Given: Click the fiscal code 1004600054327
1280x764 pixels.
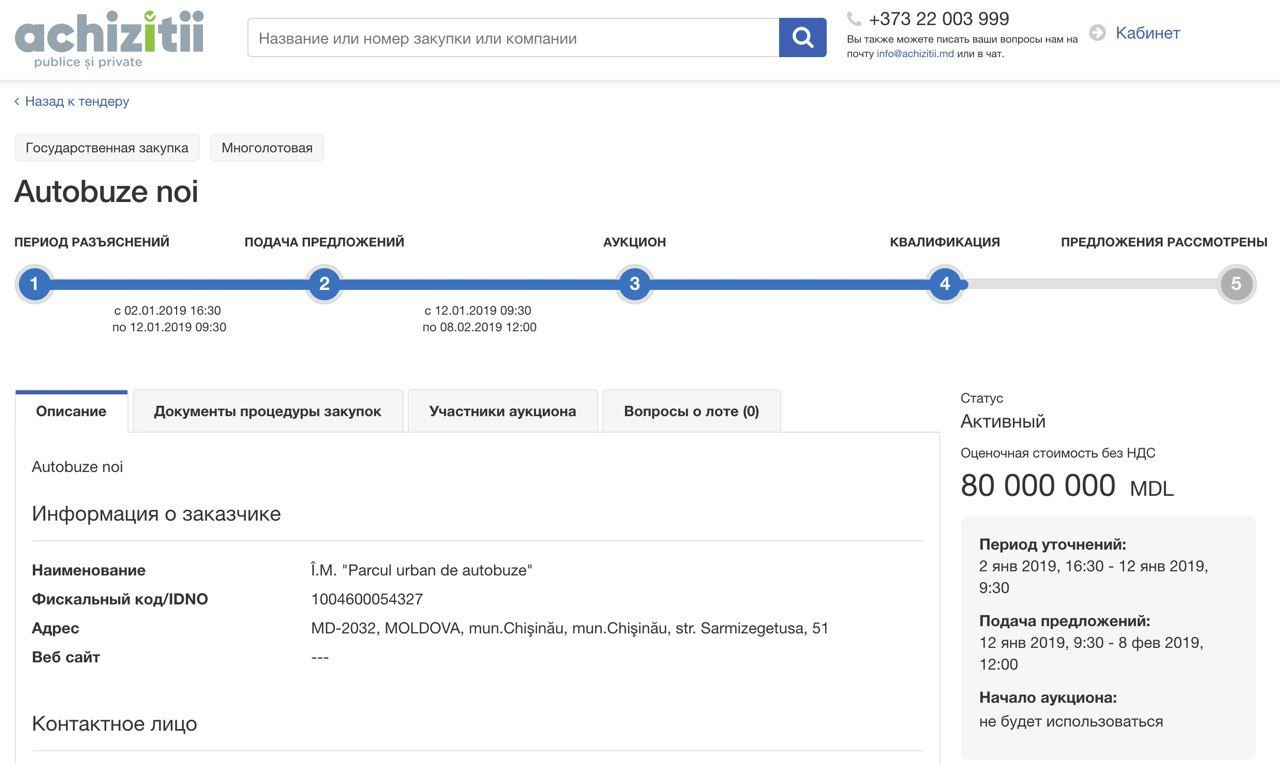Looking at the screenshot, I should tap(367, 600).
